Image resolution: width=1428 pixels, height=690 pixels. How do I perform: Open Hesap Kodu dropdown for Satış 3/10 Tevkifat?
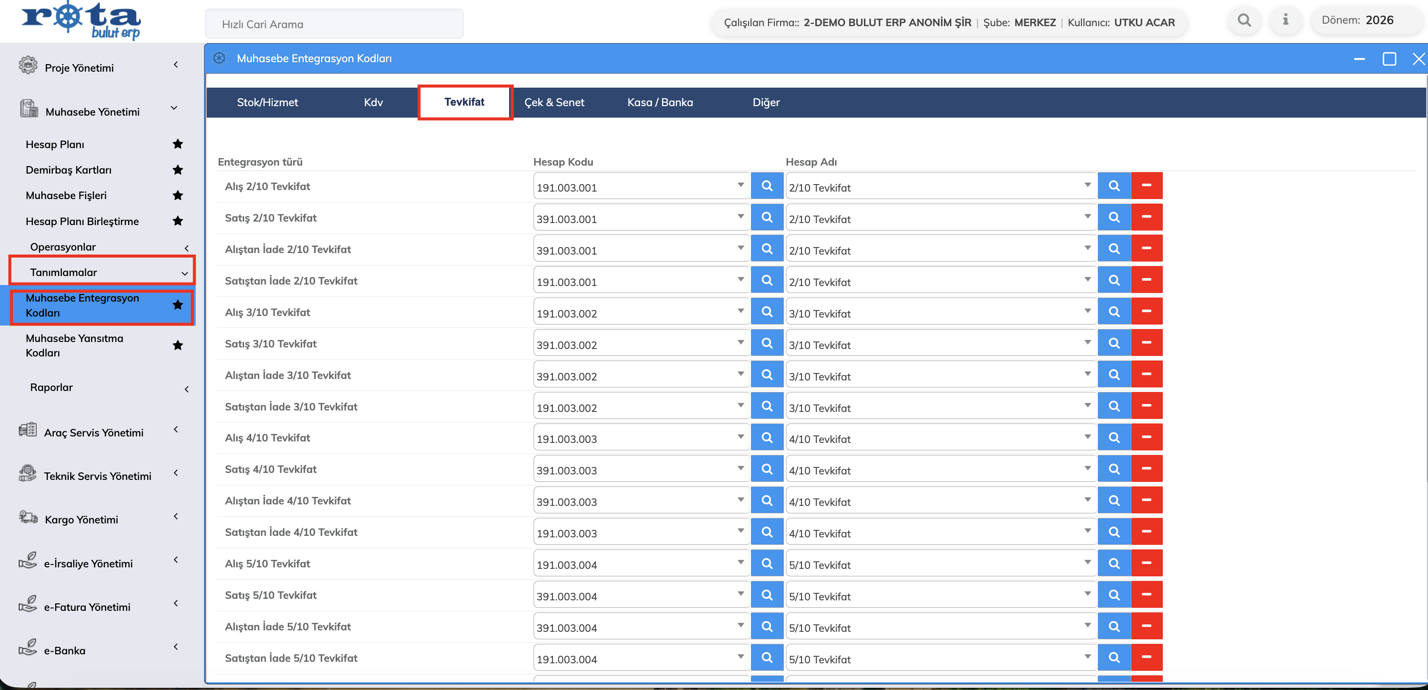click(x=740, y=343)
